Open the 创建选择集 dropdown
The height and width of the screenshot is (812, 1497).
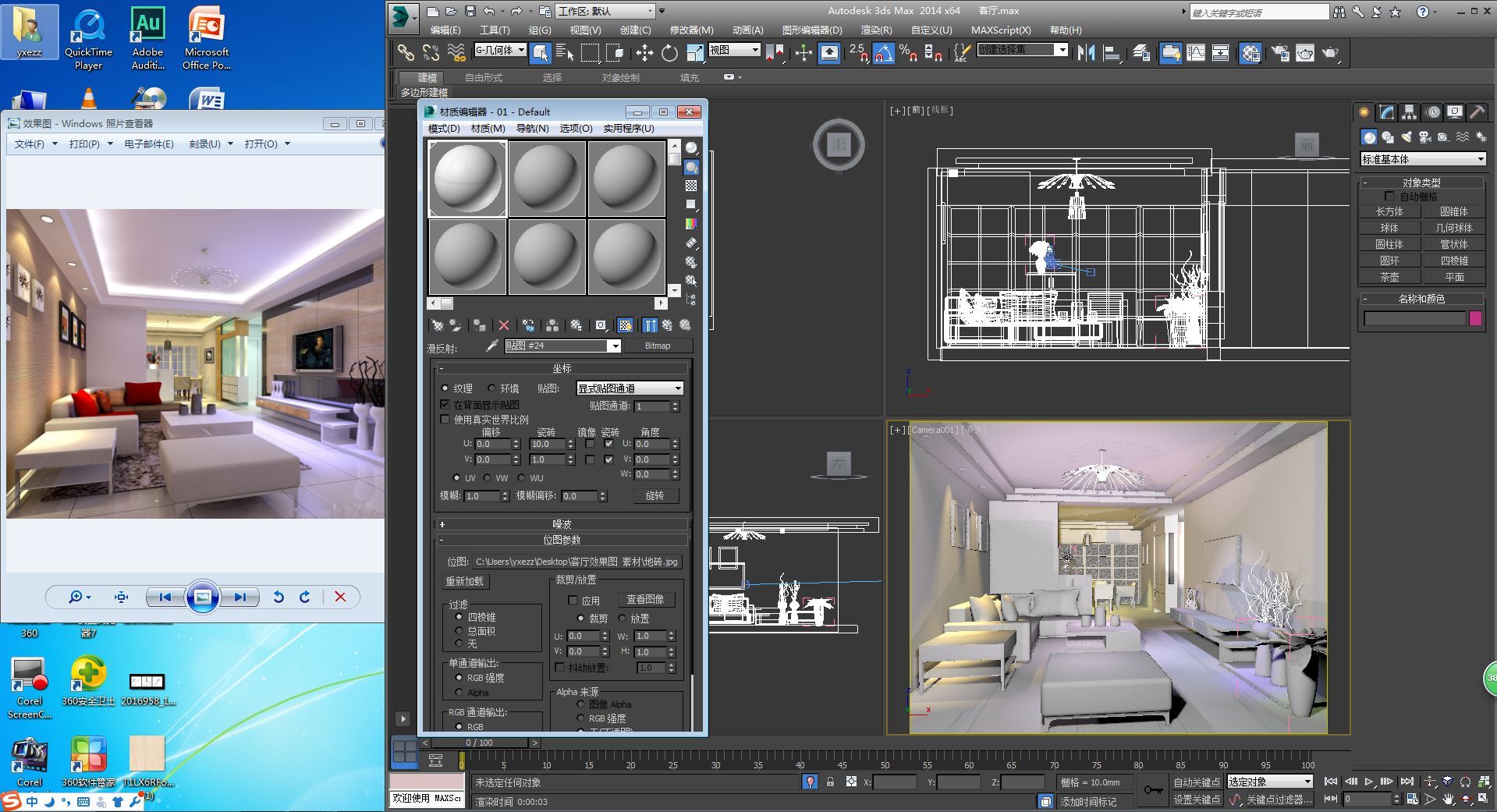tap(1023, 50)
